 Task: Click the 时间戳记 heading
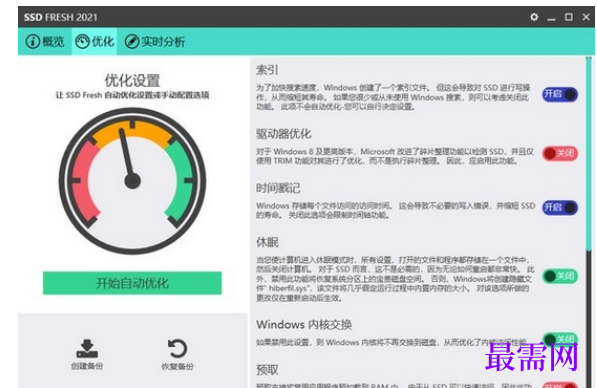pyautogui.click(x=278, y=188)
